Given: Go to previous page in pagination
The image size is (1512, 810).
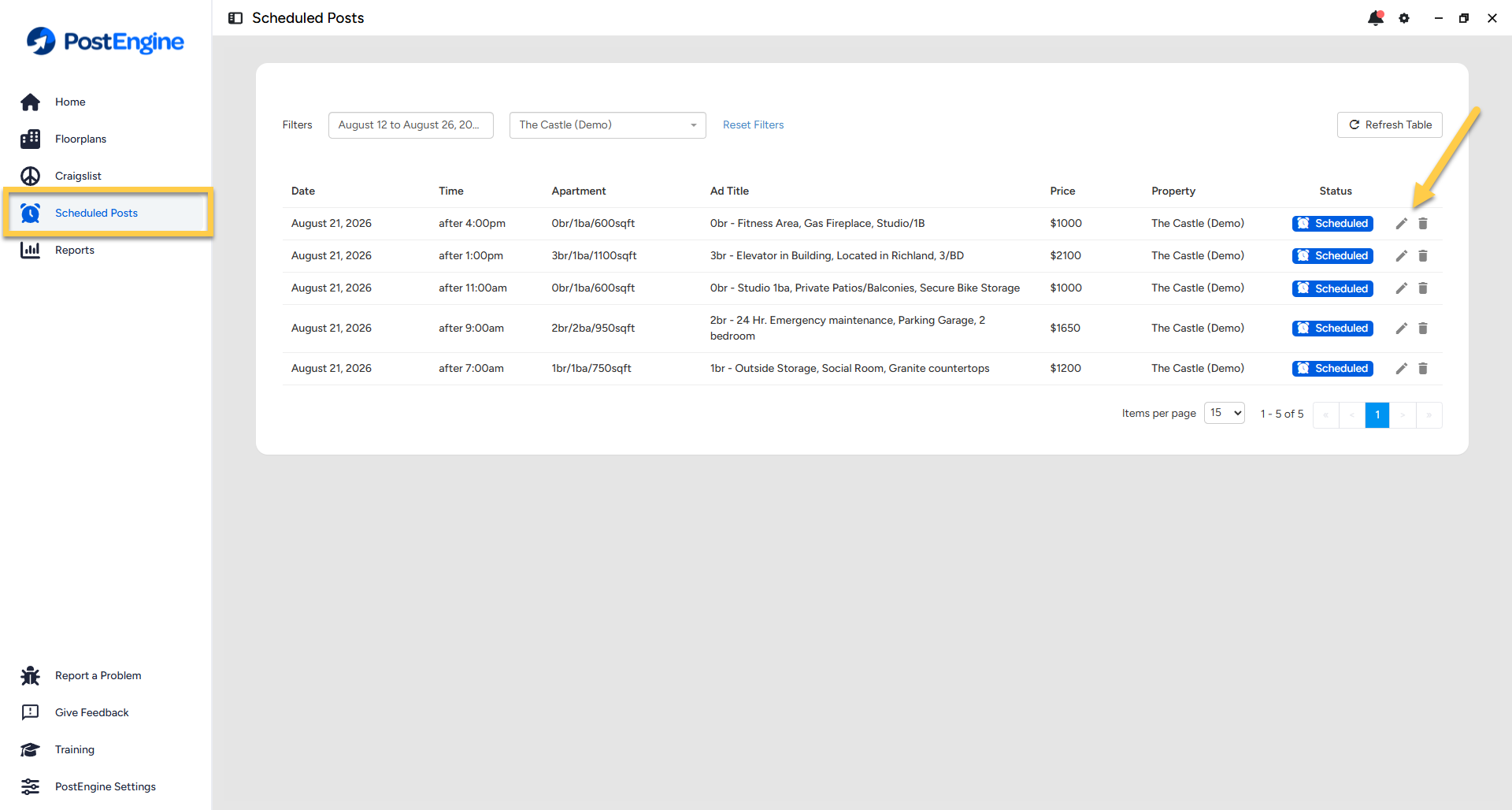Looking at the screenshot, I should coord(1352,414).
